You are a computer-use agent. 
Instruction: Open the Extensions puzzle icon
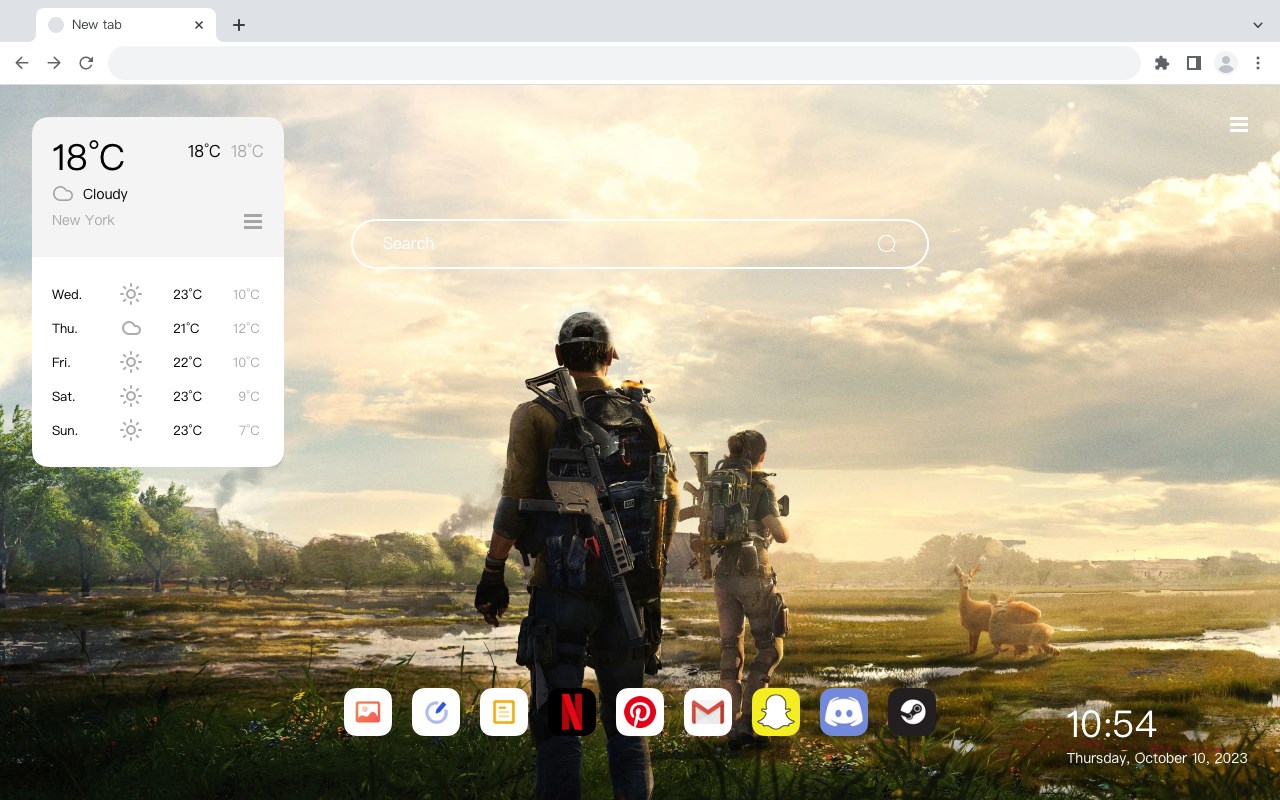tap(1162, 63)
